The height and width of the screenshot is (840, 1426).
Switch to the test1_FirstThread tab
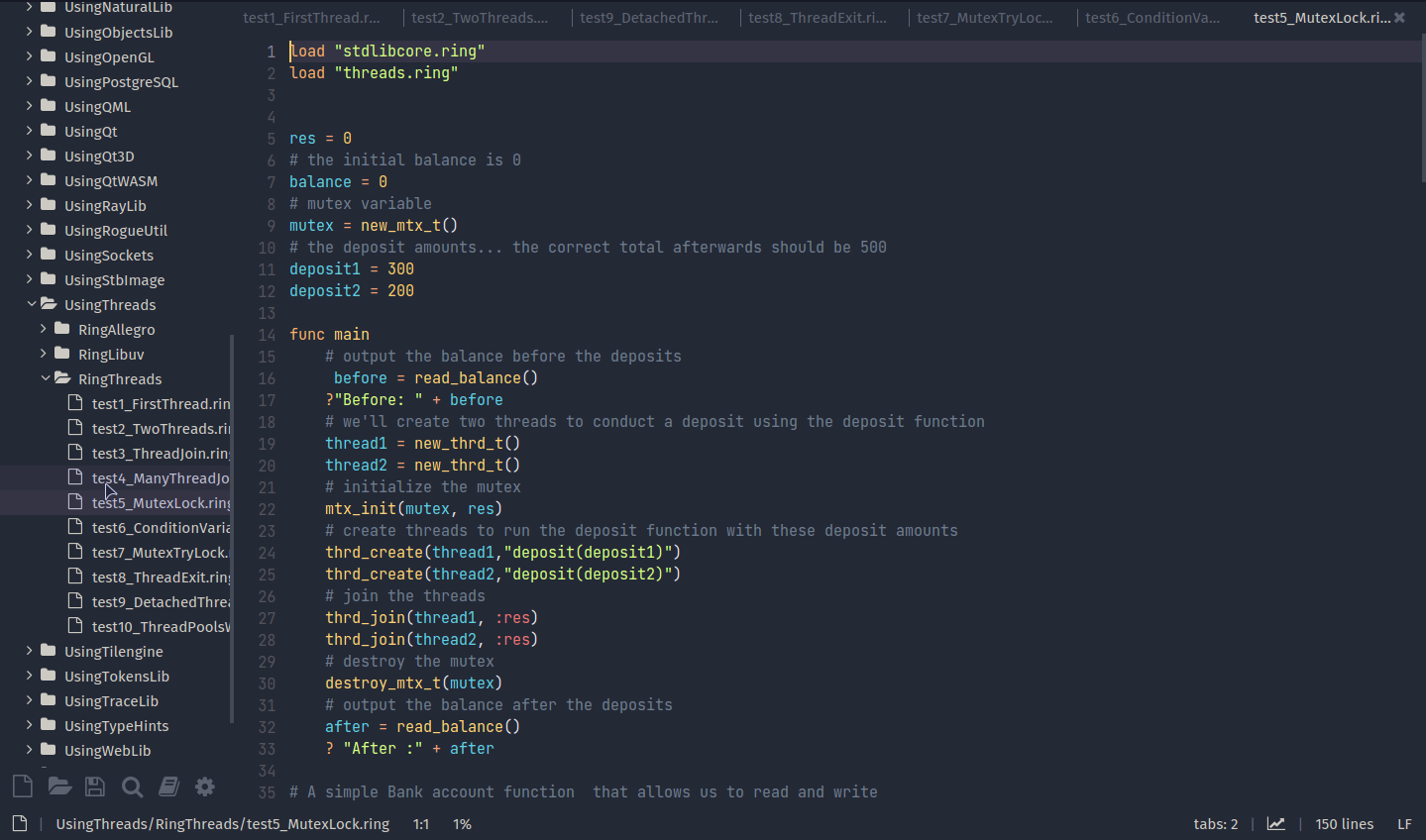[311, 18]
